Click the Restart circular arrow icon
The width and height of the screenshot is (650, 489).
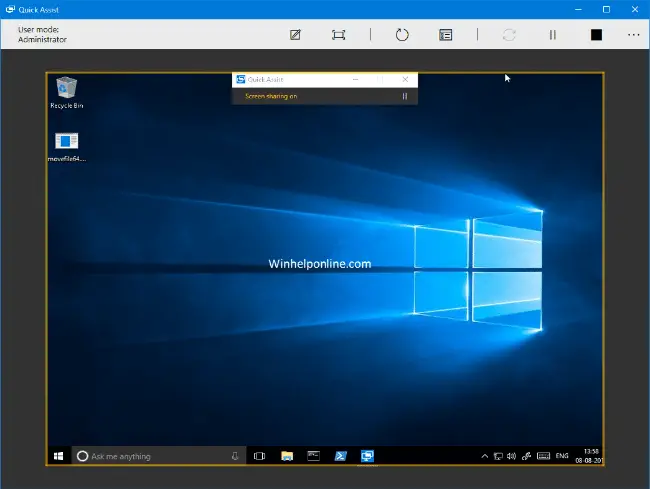(402, 35)
